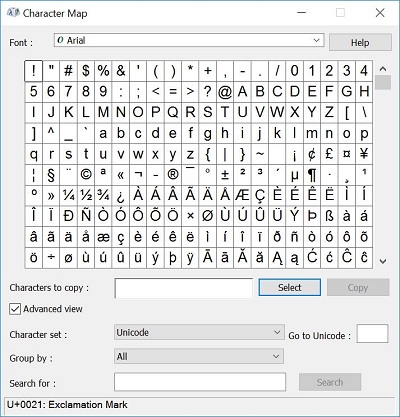Click the pilcrow ¶ paragraph sign
The width and height of the screenshot is (400, 417).
click(x=312, y=175)
